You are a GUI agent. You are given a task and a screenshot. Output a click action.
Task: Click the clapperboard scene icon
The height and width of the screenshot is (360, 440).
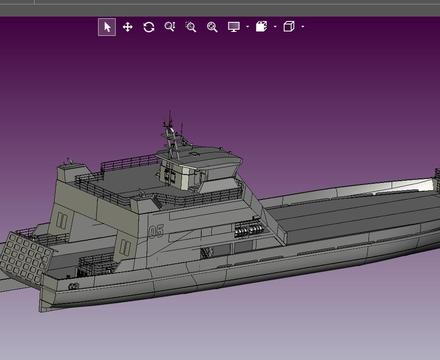262,27
